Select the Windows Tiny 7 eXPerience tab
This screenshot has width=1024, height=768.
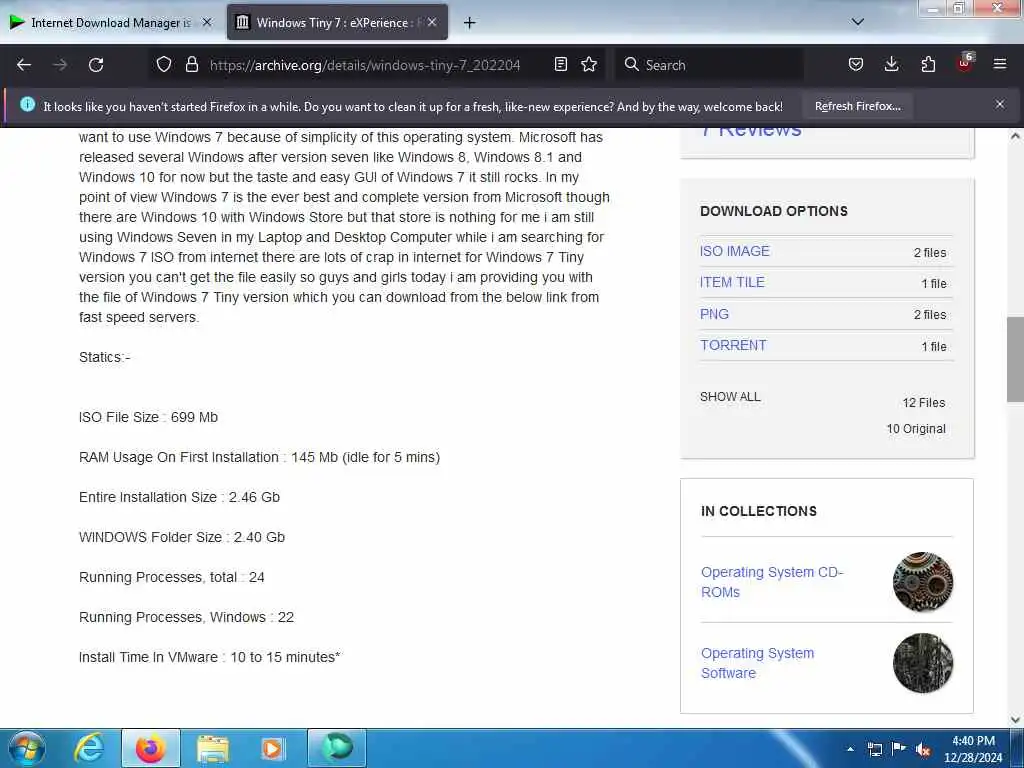(x=337, y=22)
